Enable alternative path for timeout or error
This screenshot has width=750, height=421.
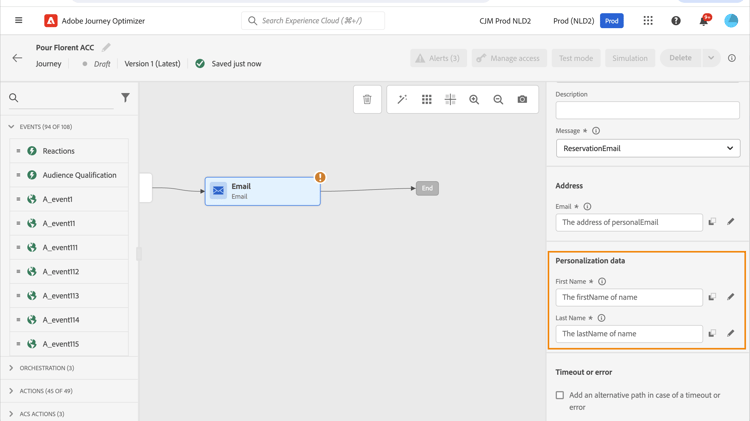coord(560,395)
